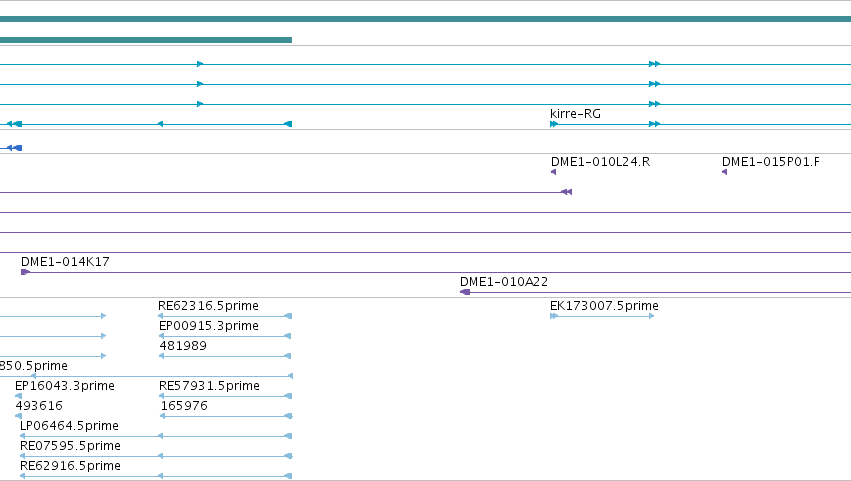Image resolution: width=851 pixels, height=481 pixels.
Task: Click the DME1-010A22 end arrow marker
Action: 465,292
